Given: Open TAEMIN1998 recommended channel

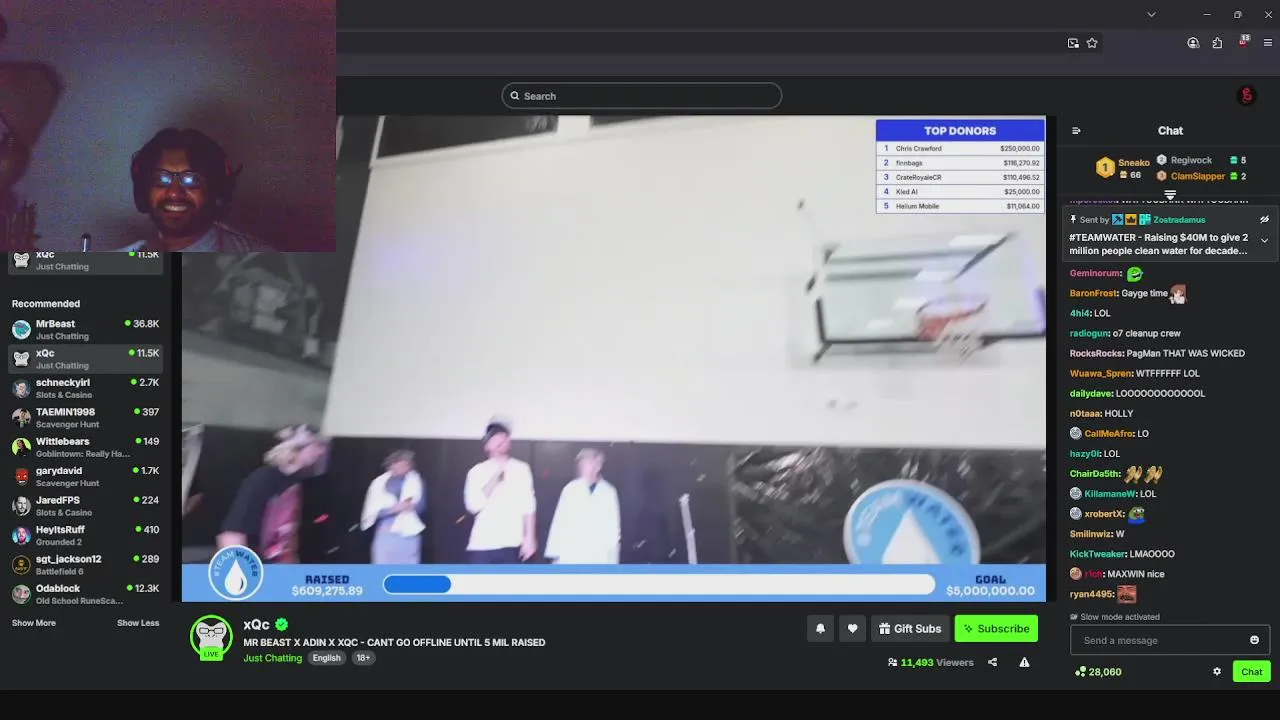Looking at the screenshot, I should [85, 418].
